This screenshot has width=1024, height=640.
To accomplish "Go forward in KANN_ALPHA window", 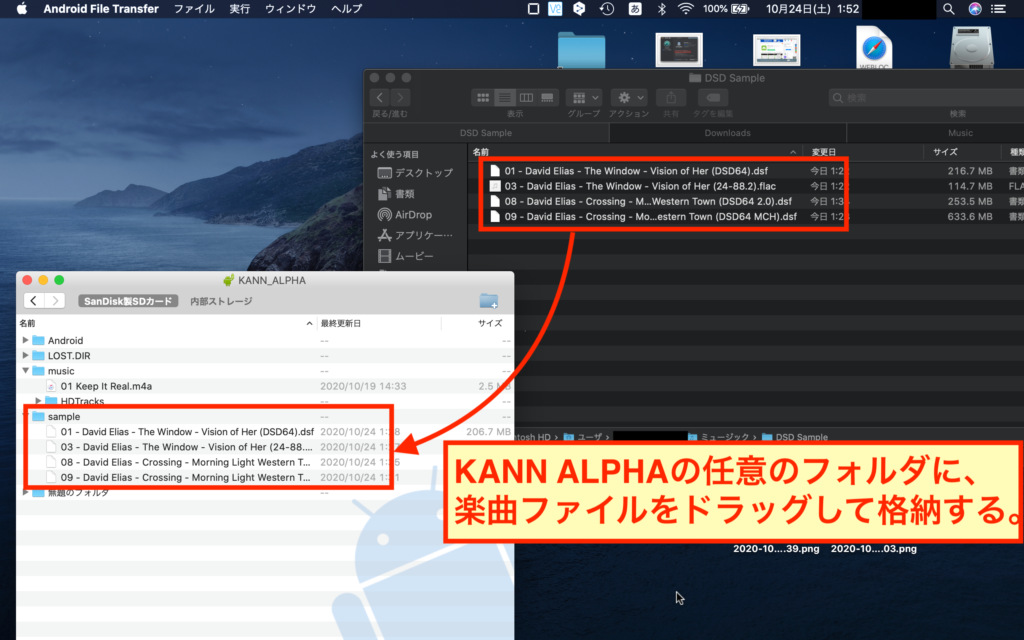I will tap(55, 300).
